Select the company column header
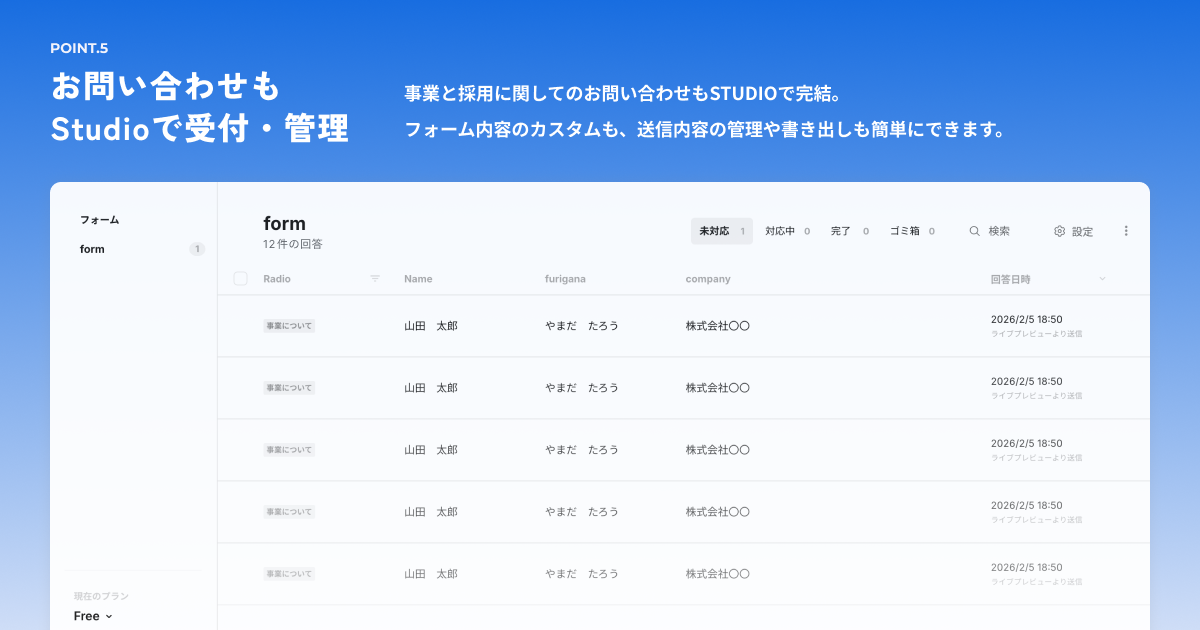 coord(708,279)
